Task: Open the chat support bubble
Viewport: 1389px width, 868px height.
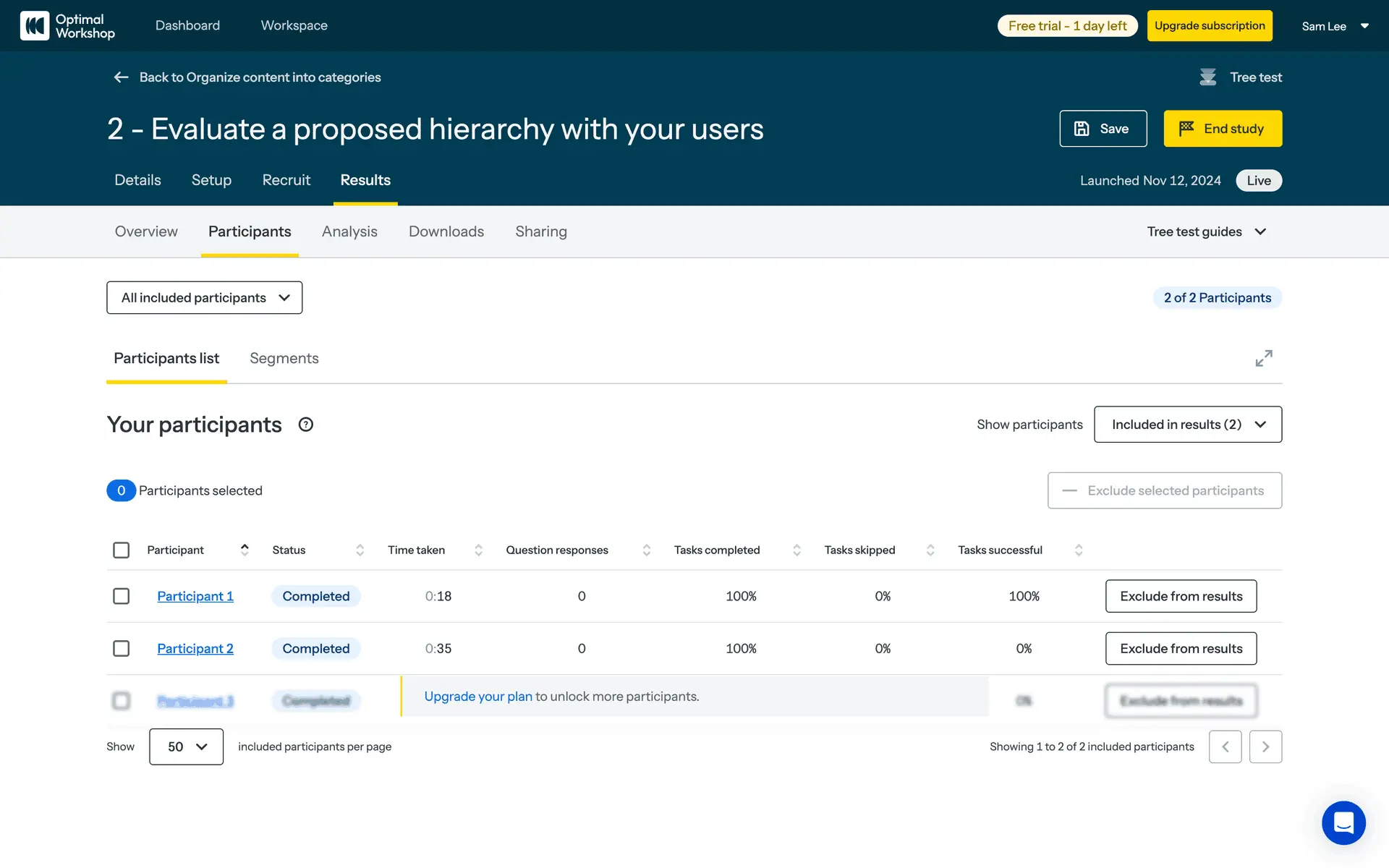Action: click(x=1343, y=822)
